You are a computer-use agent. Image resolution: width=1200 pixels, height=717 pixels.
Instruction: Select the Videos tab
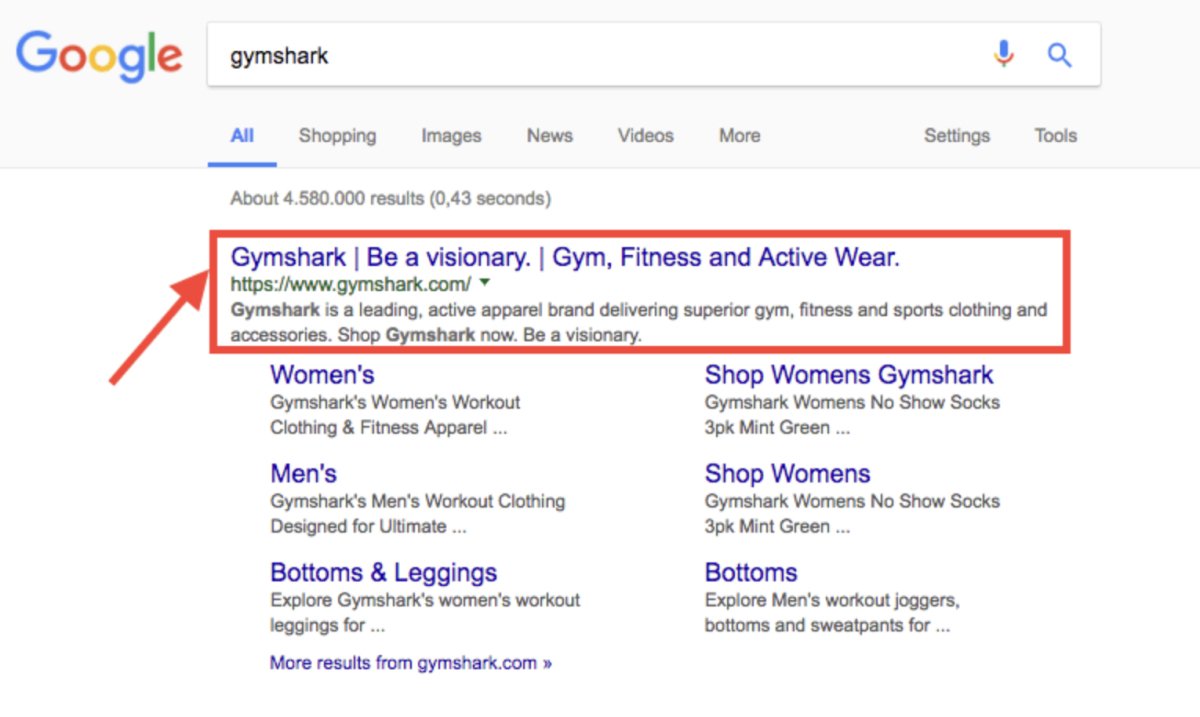tap(645, 136)
